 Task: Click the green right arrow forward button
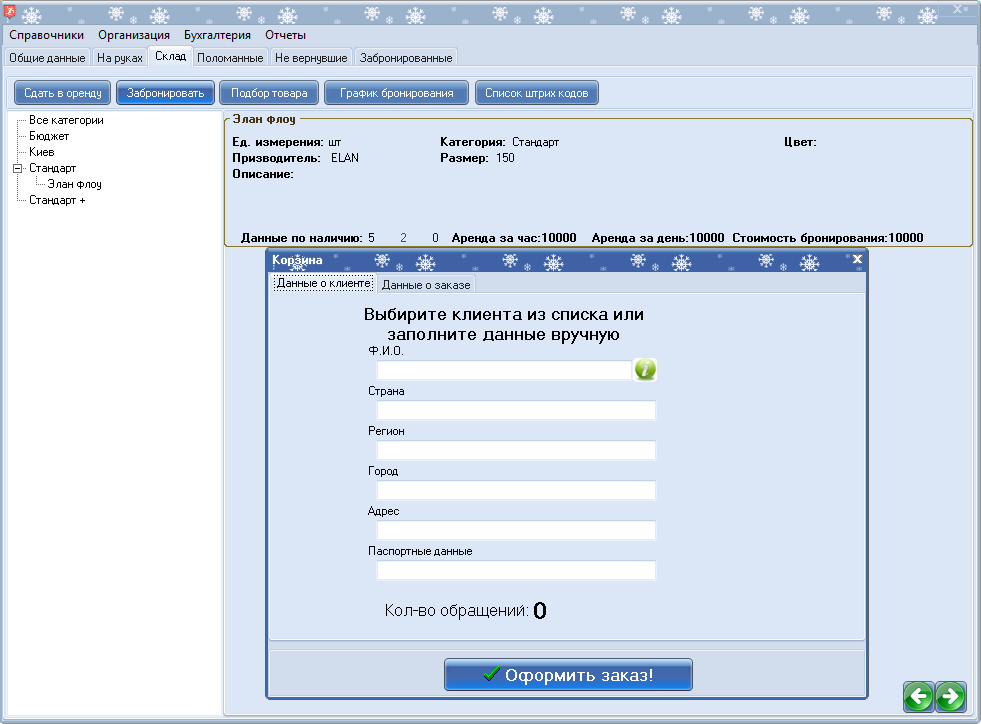[x=950, y=696]
